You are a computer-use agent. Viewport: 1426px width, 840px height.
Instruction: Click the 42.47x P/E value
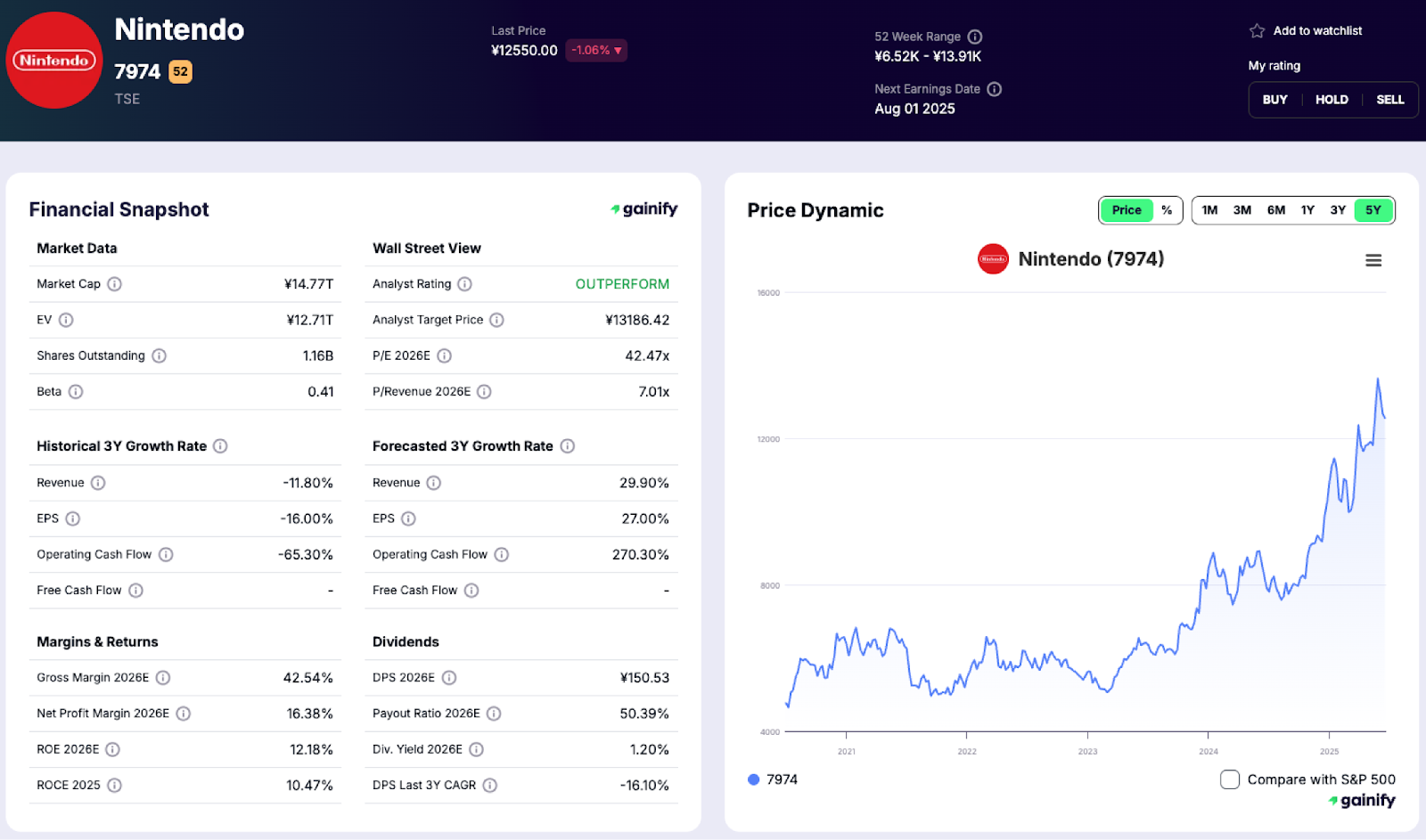(x=647, y=355)
